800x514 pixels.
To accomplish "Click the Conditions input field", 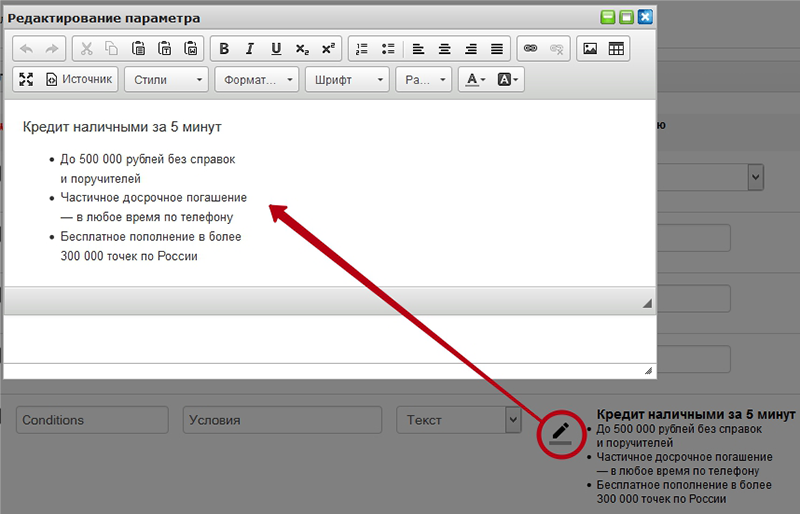I will 88,420.
